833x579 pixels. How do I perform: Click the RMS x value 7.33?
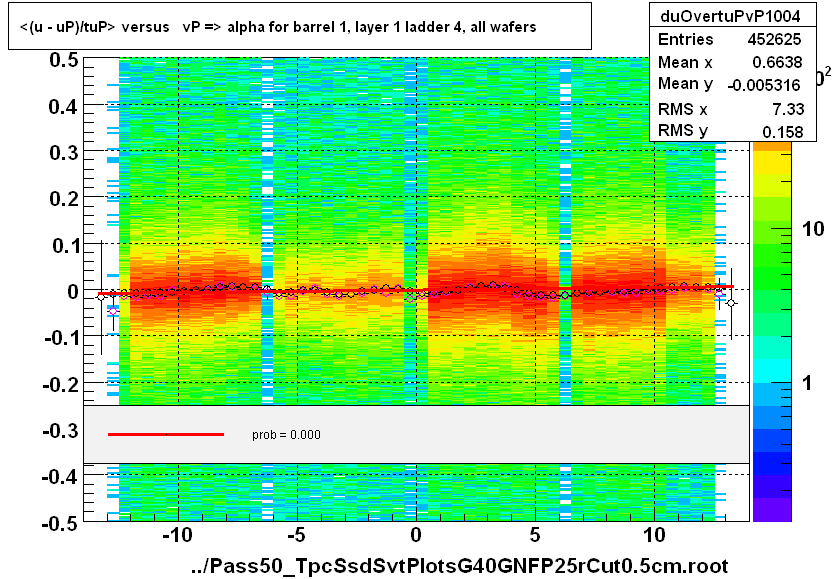[x=788, y=109]
